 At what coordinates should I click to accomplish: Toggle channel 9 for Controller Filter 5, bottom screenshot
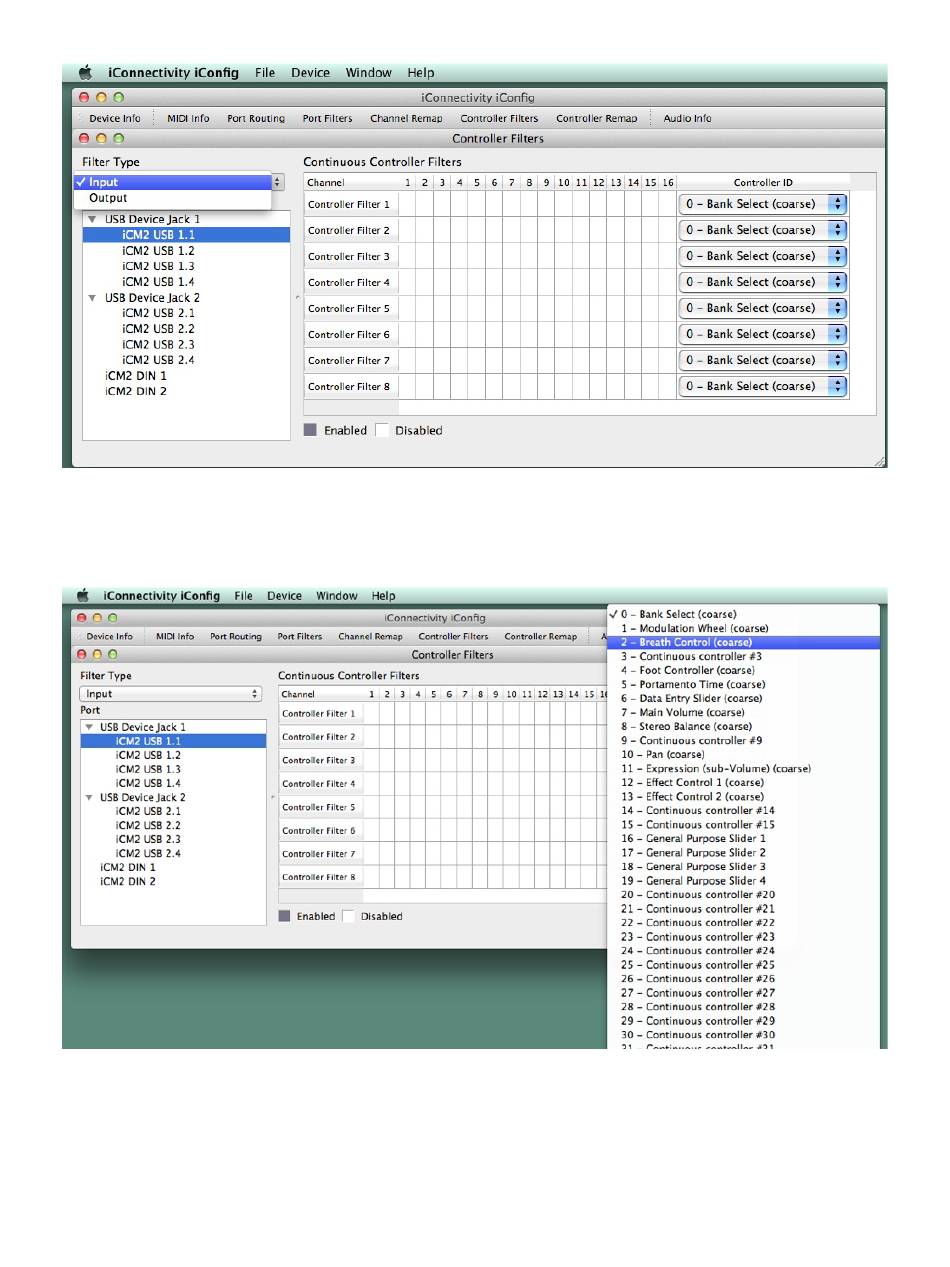(x=496, y=807)
